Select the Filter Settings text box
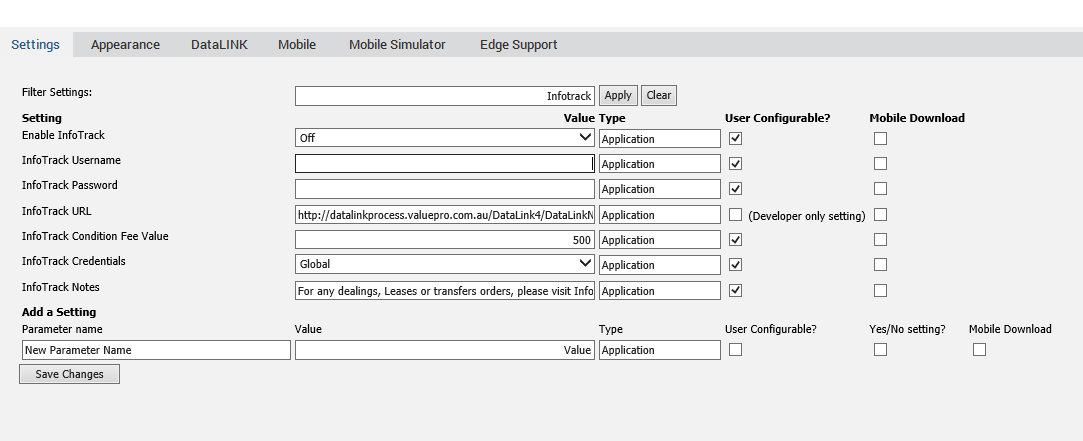 coord(444,96)
